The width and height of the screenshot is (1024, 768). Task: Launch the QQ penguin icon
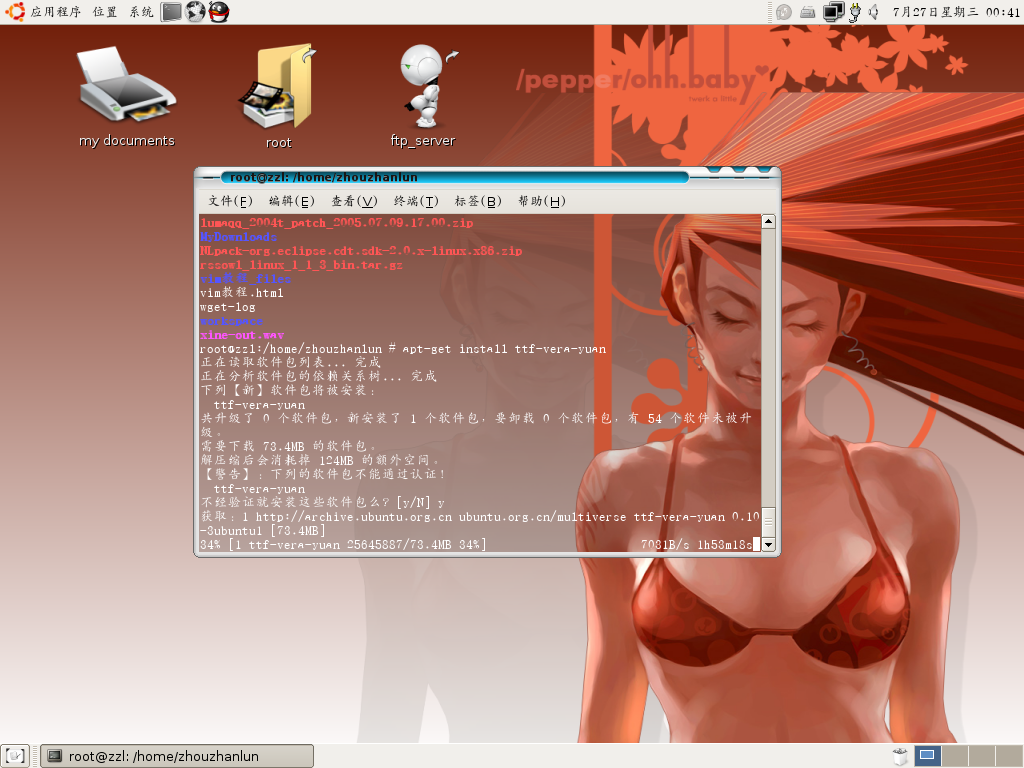219,12
